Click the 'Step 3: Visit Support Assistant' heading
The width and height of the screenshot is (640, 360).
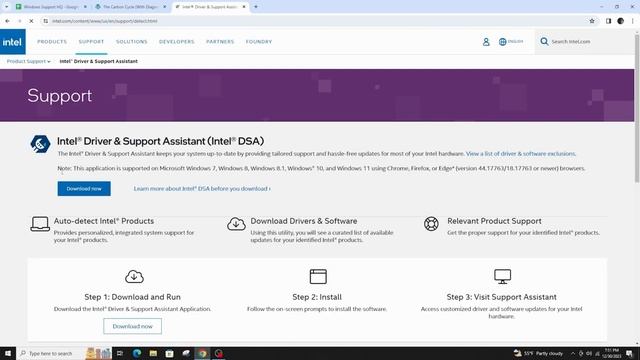pyautogui.click(x=502, y=297)
